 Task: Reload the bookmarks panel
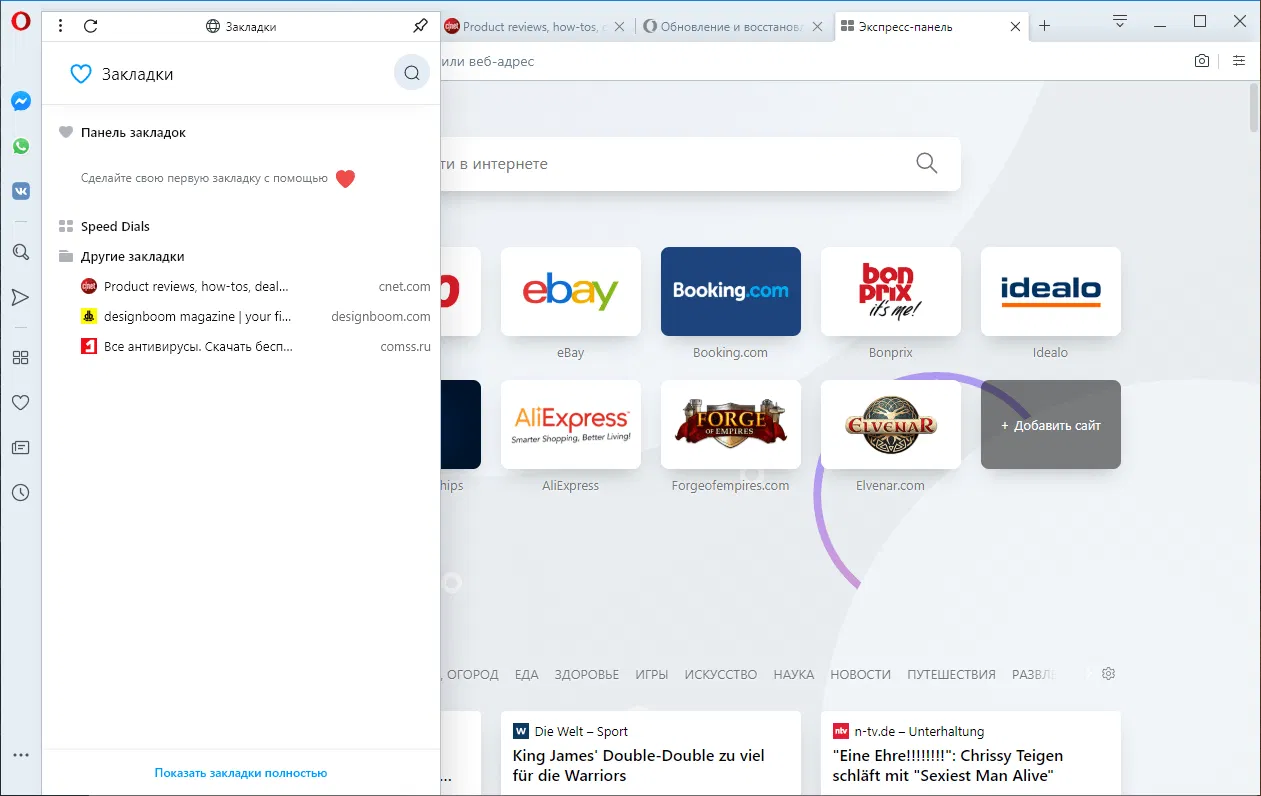pos(91,26)
